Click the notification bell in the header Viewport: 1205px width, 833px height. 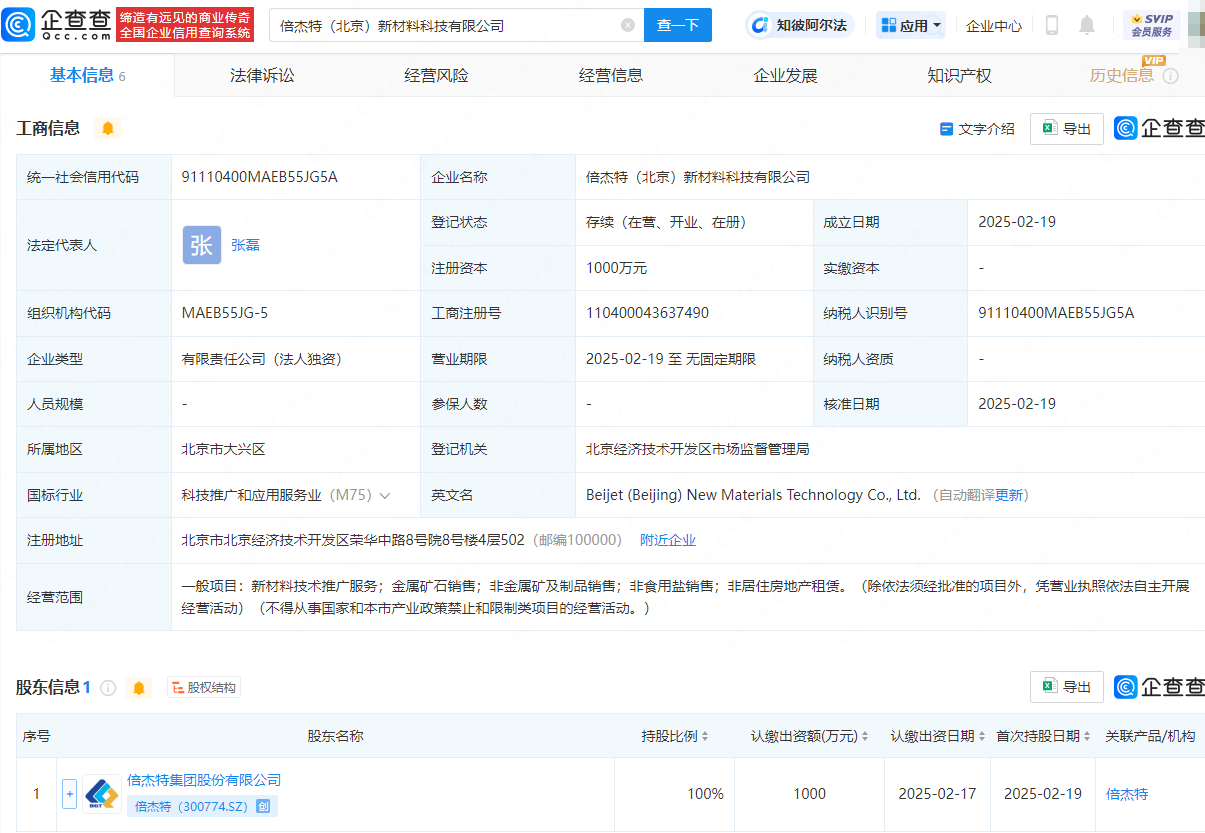point(1086,24)
